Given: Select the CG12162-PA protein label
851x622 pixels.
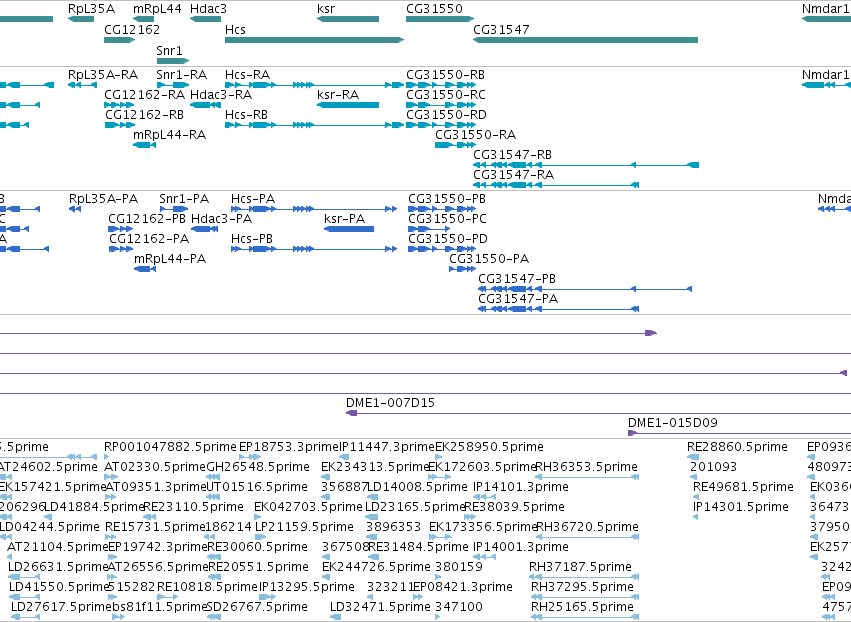Looking at the screenshot, I should 149,239.
